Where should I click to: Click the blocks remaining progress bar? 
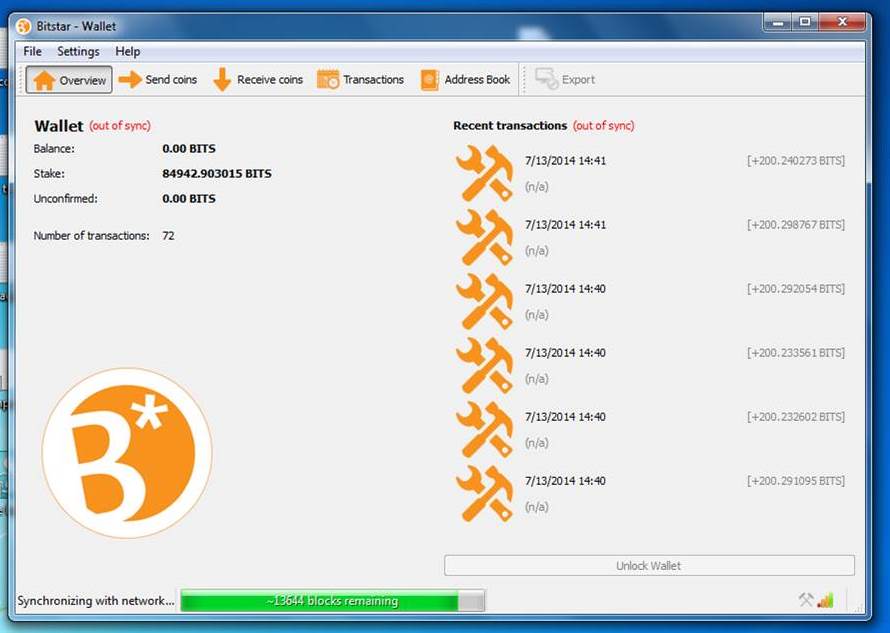tap(333, 601)
